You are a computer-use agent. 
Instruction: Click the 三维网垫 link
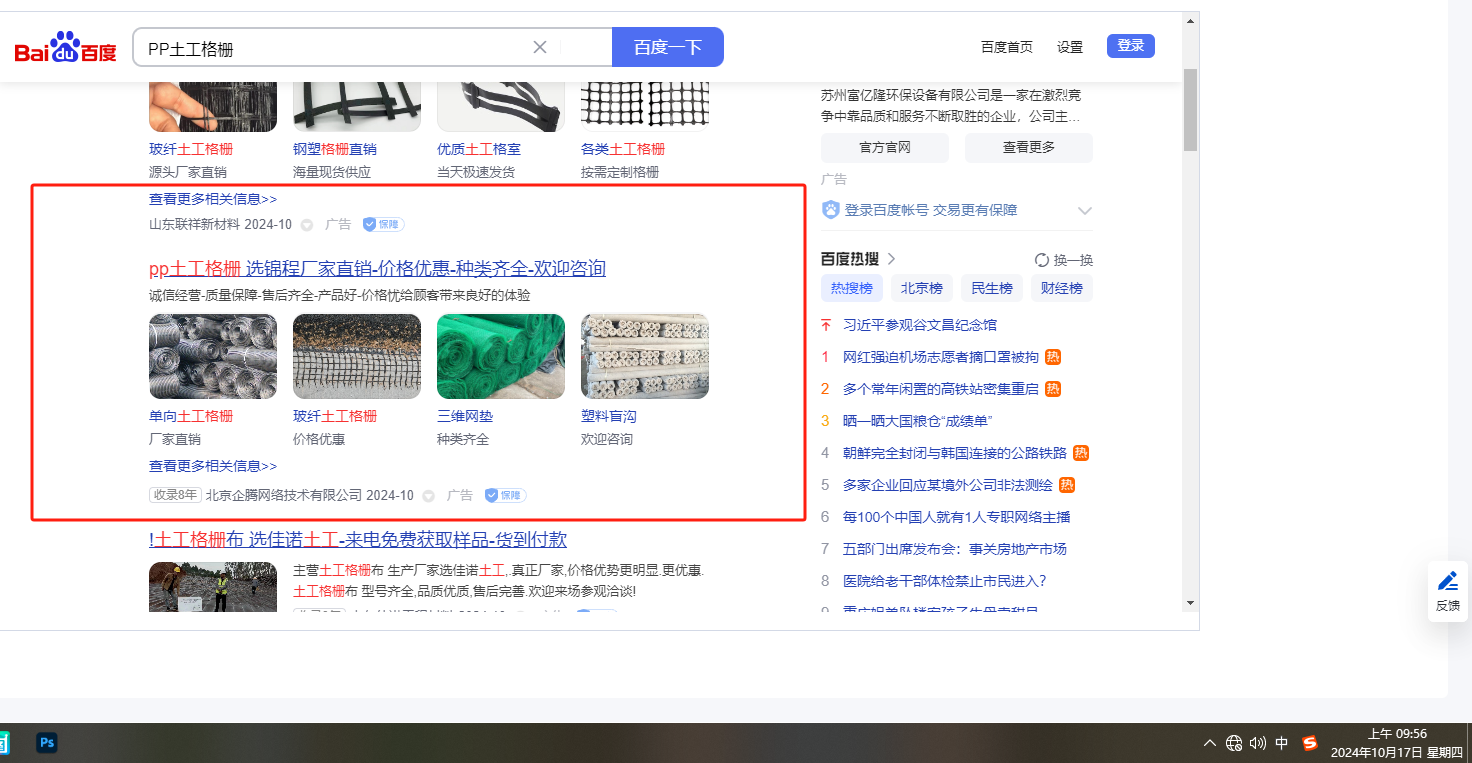click(x=465, y=416)
